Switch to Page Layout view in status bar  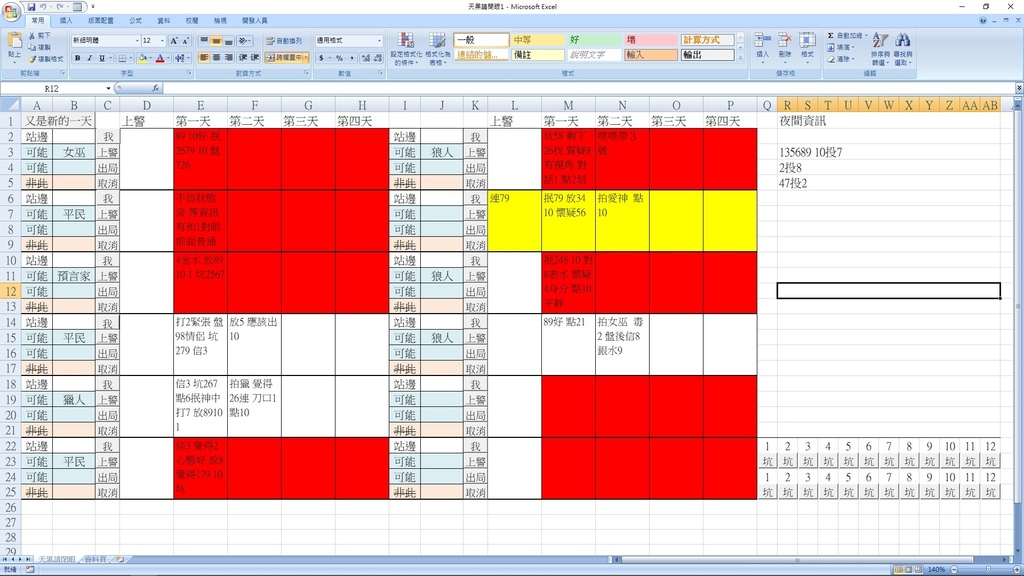pos(908,569)
